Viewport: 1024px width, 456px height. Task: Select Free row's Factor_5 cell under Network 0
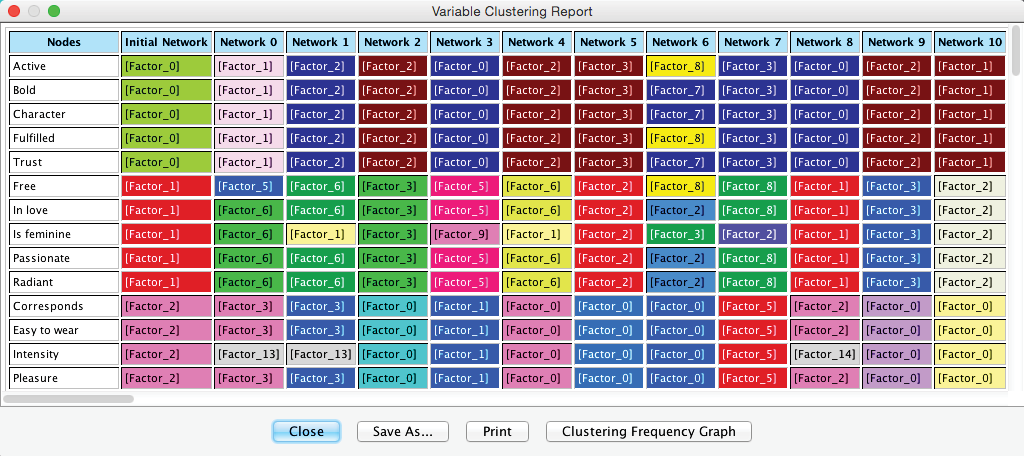[x=249, y=186]
